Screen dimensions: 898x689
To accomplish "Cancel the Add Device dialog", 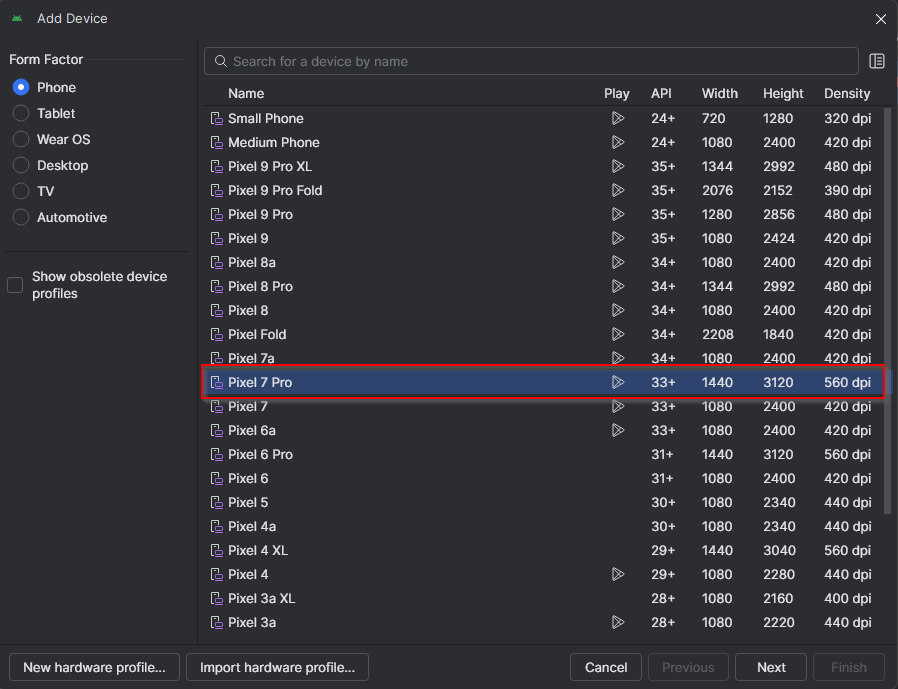I will pos(606,667).
